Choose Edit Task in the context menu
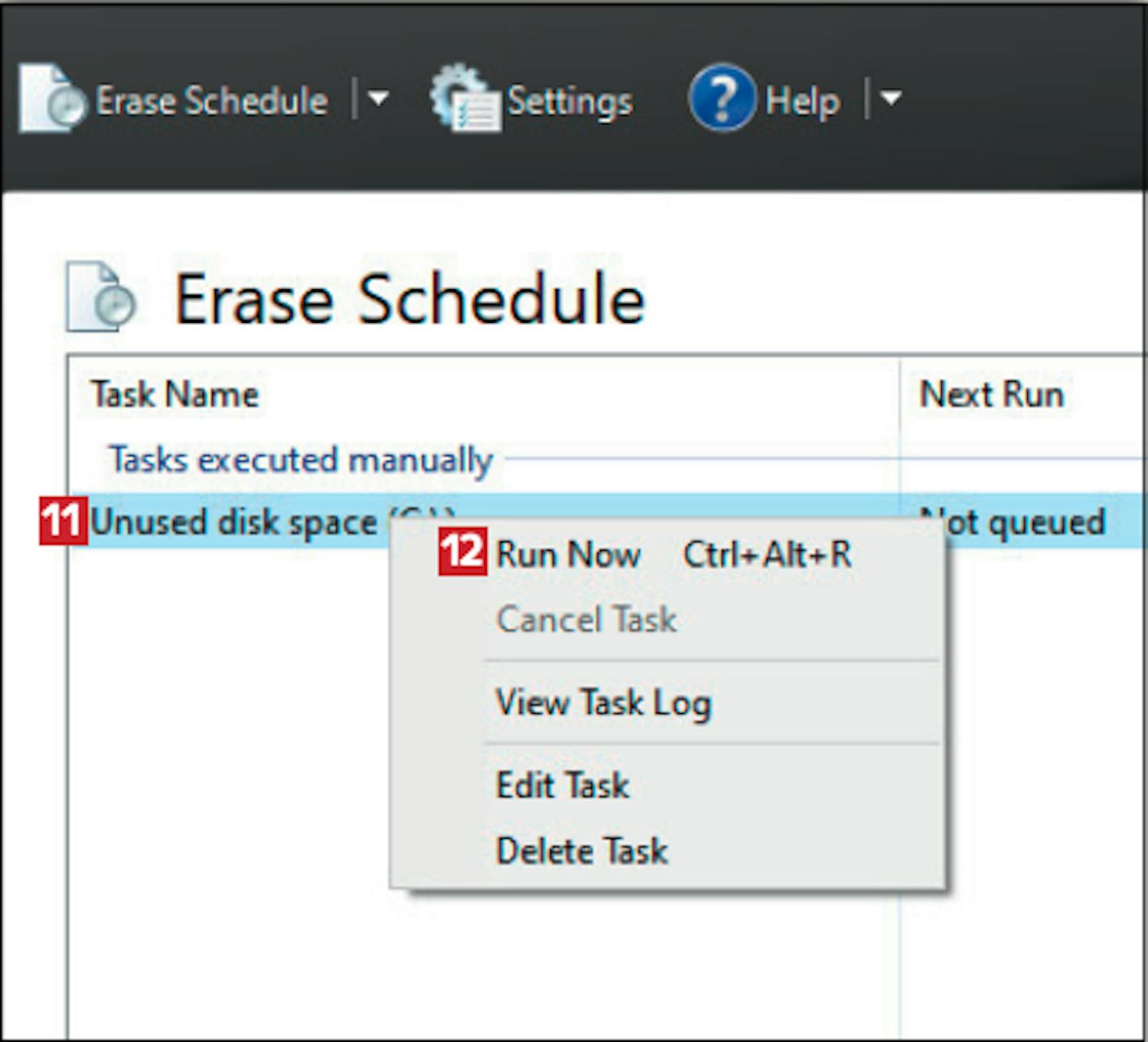Viewport: 1148px width, 1042px height. pyautogui.click(x=563, y=785)
